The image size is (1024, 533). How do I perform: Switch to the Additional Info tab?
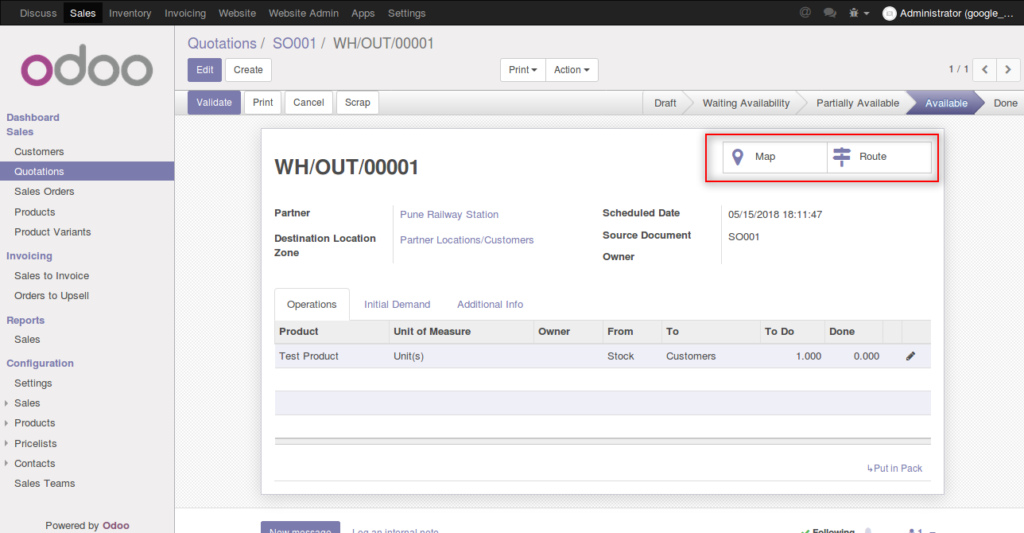pyautogui.click(x=490, y=304)
